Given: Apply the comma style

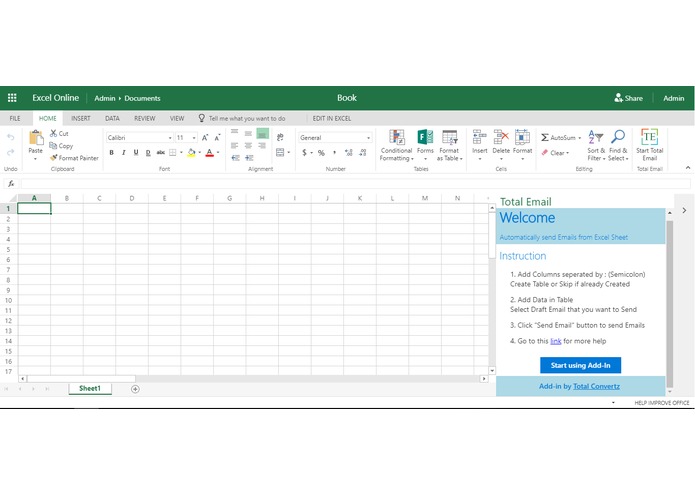Looking at the screenshot, I should pyautogui.click(x=335, y=152).
